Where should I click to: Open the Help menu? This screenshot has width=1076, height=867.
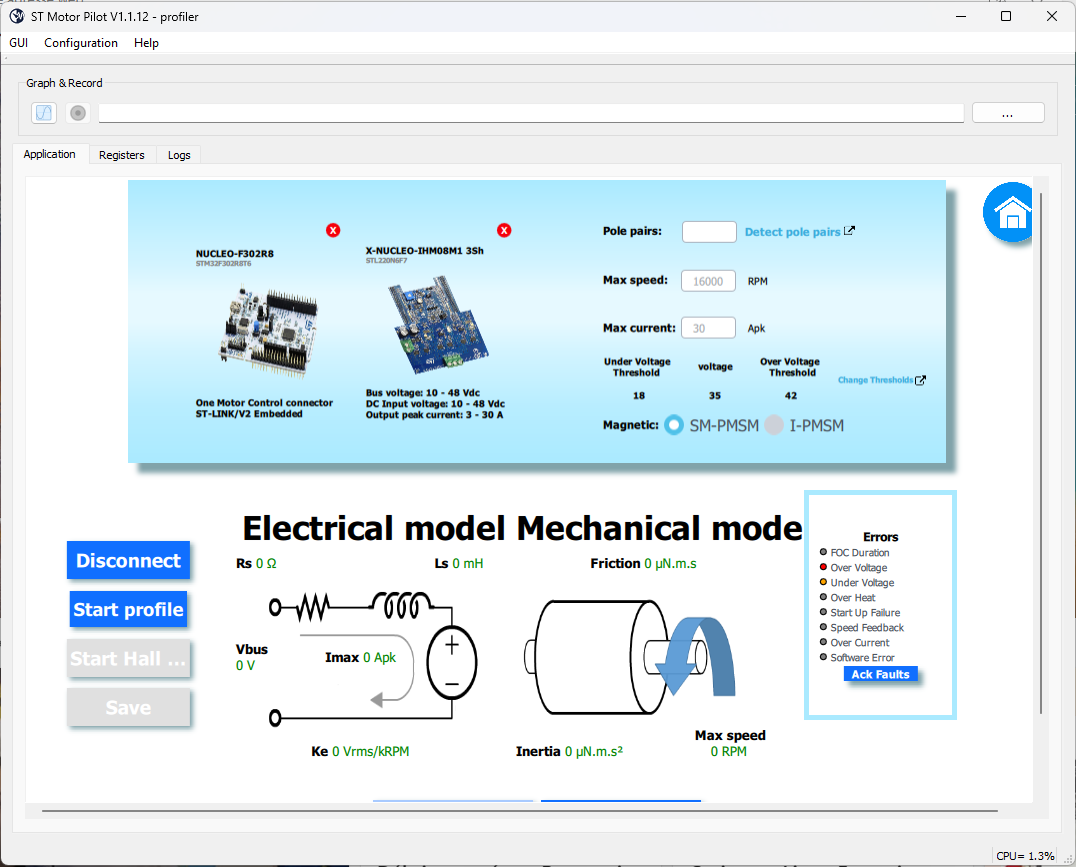(x=146, y=43)
